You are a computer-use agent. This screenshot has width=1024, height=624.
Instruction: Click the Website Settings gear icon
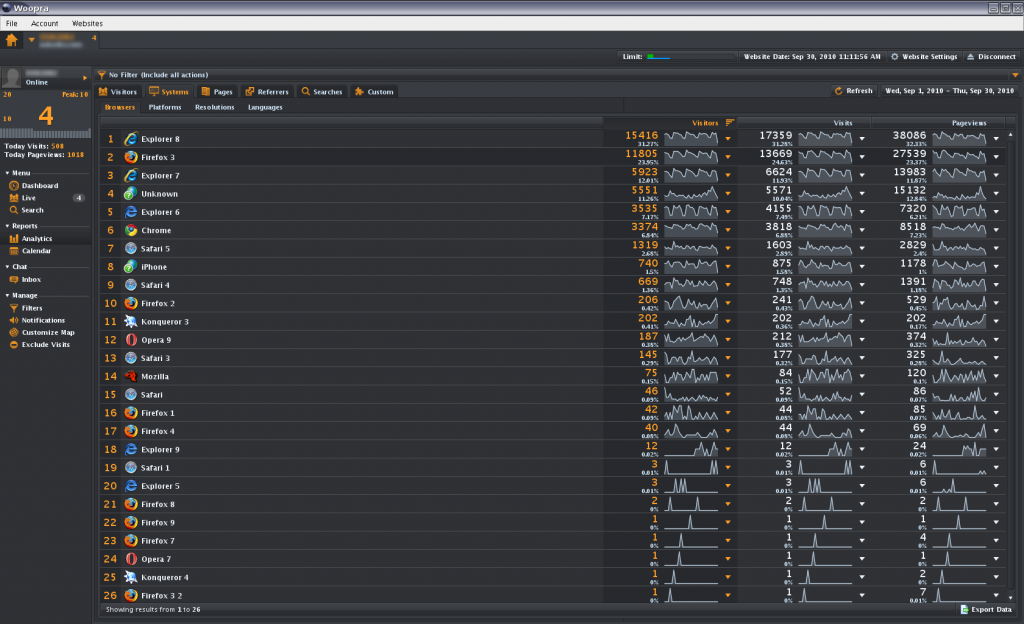[895, 57]
